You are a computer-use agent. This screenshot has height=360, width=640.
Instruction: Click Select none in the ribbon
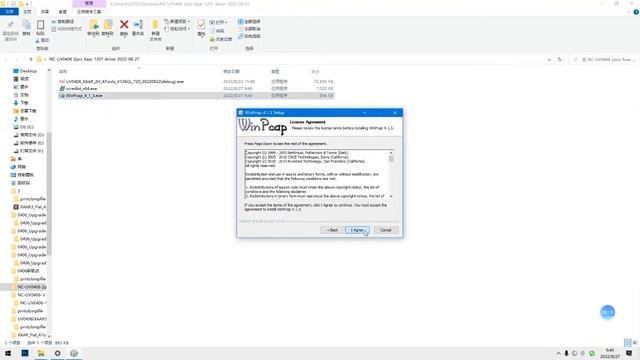click(x=249, y=29)
